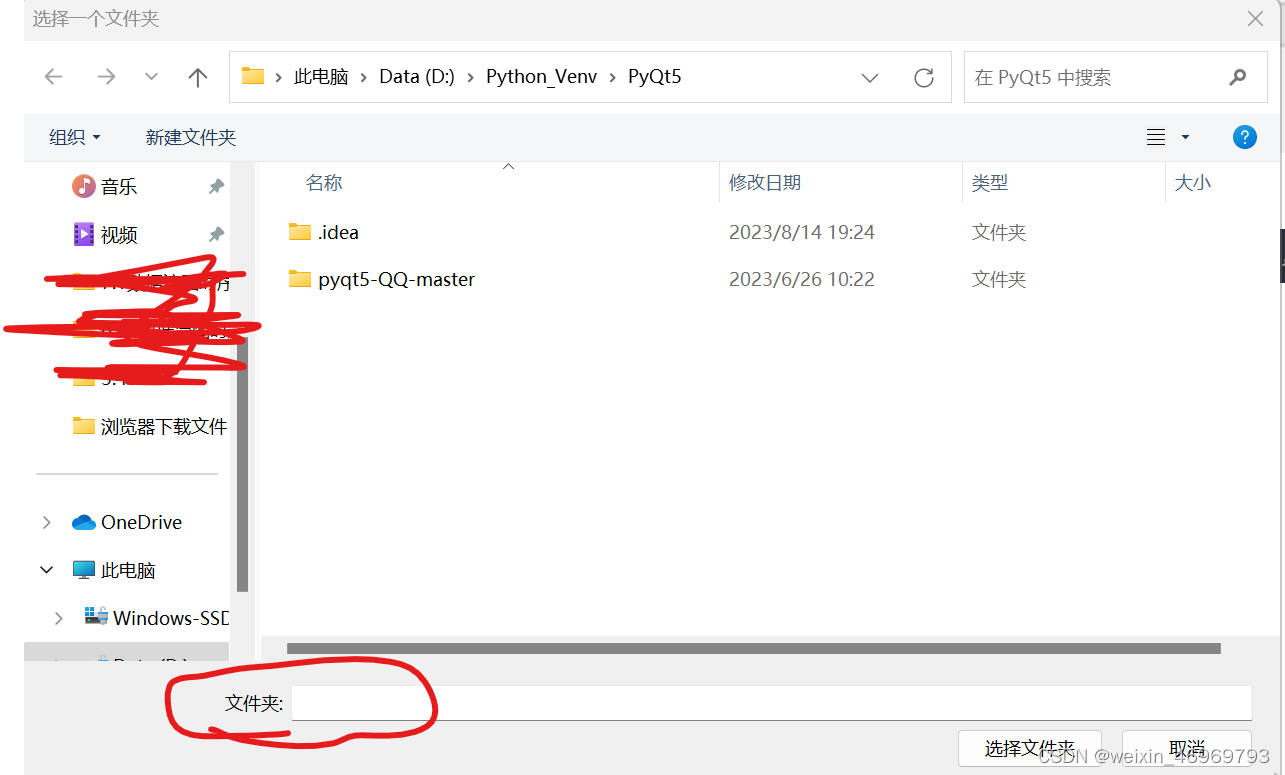Viewport: 1285px width, 775px height.
Task: Unpin 音乐 using pin icon
Action: click(x=216, y=186)
